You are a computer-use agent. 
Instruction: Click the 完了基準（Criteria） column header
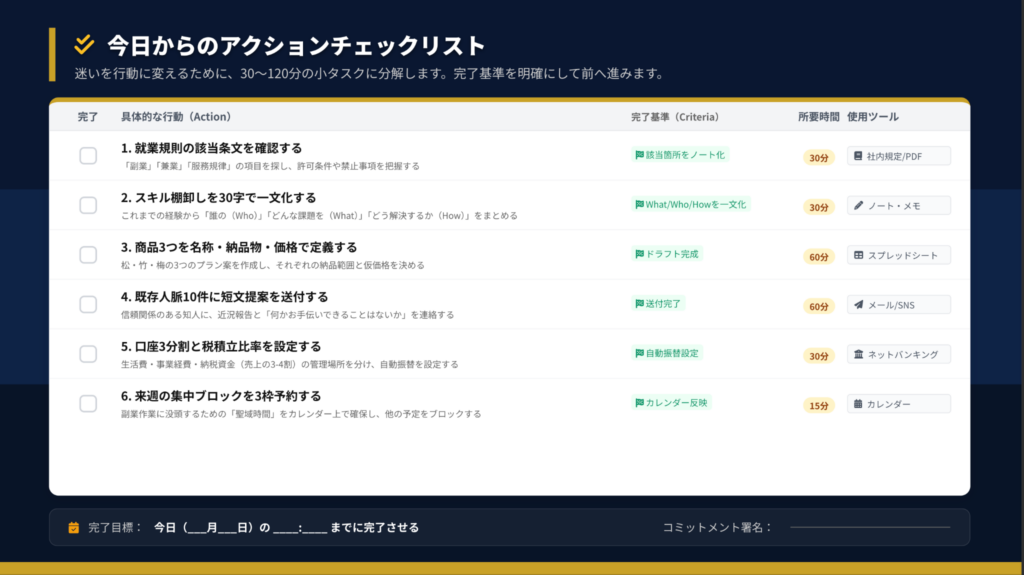click(675, 117)
